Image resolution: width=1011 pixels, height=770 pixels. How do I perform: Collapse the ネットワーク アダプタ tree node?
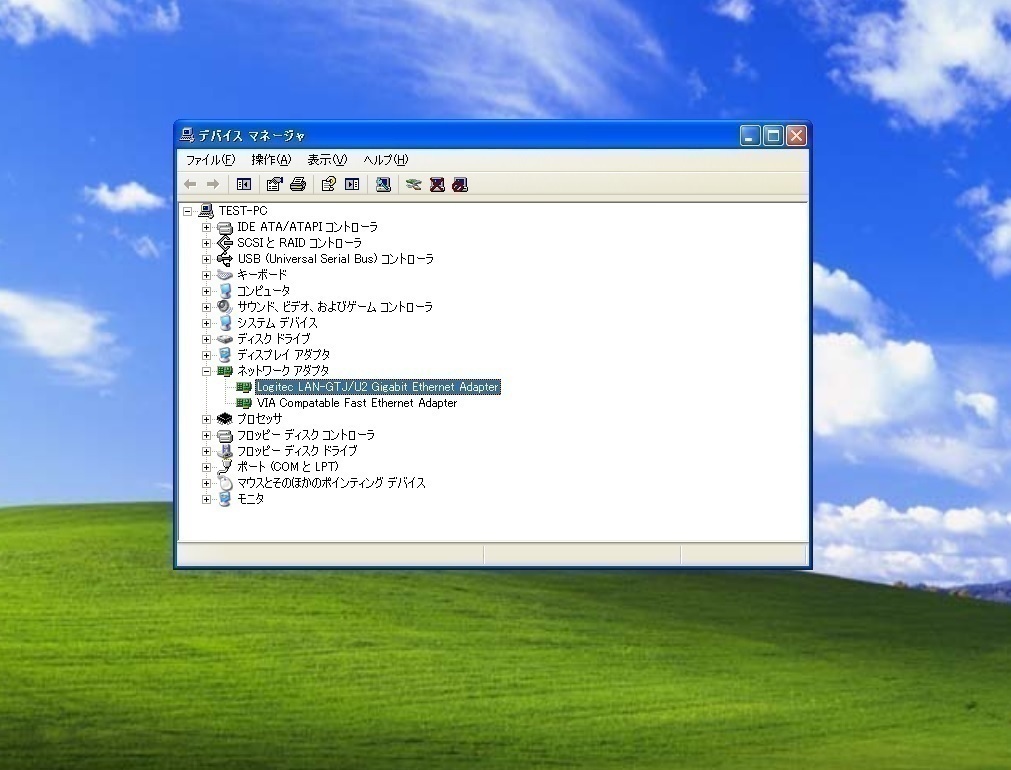pos(207,371)
